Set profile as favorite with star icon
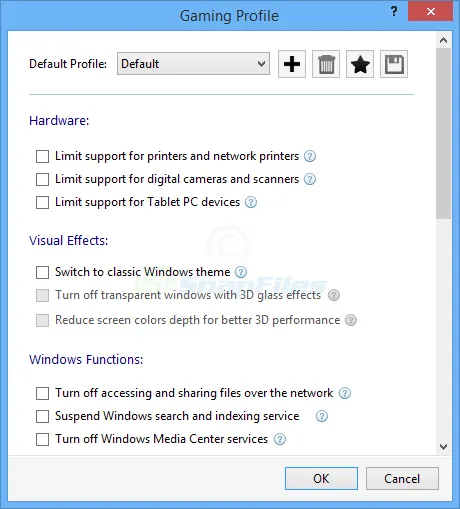The height and width of the screenshot is (509, 460). click(x=360, y=64)
